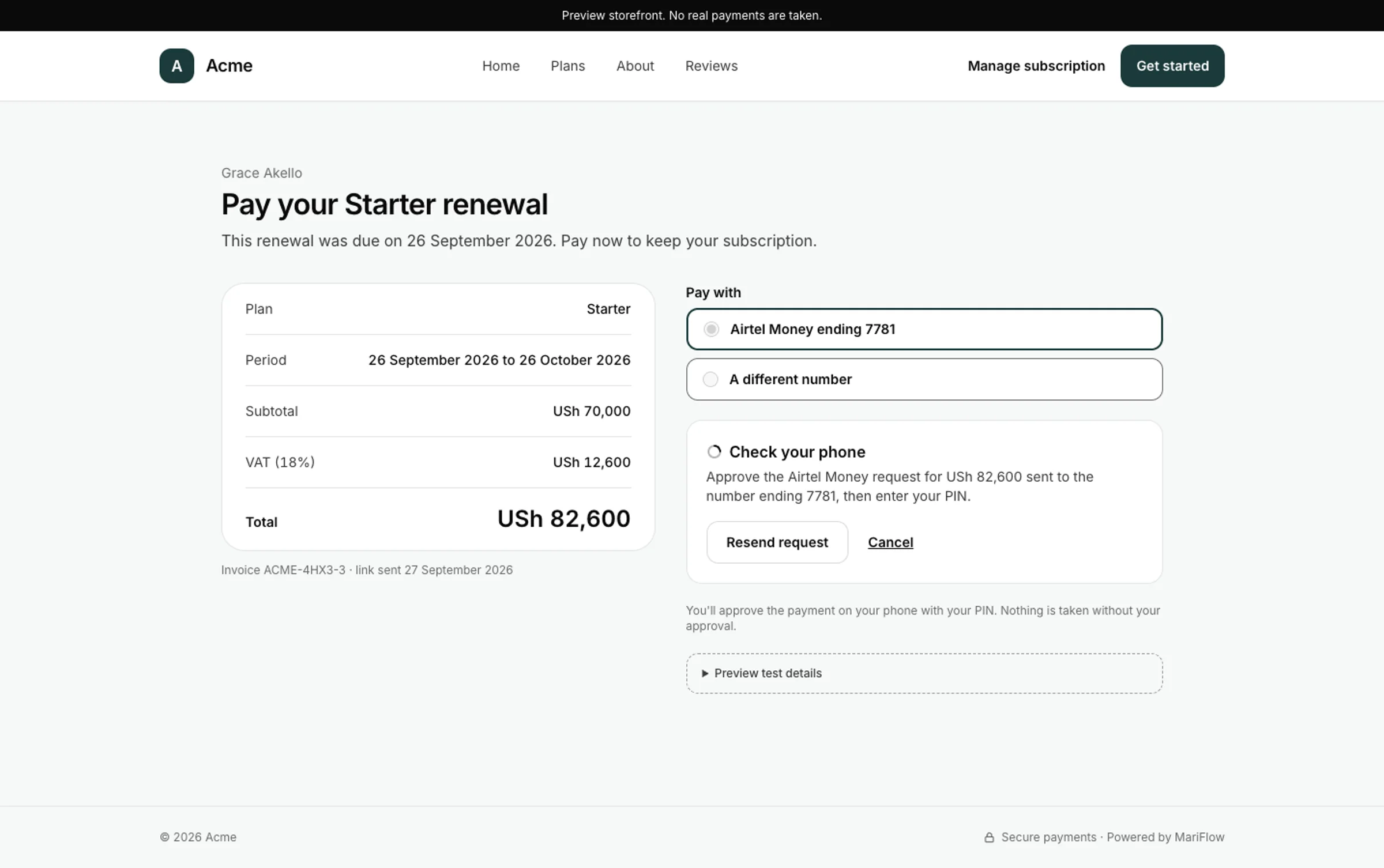Click the Subtotal label
1384x868 pixels.
pyautogui.click(x=272, y=411)
